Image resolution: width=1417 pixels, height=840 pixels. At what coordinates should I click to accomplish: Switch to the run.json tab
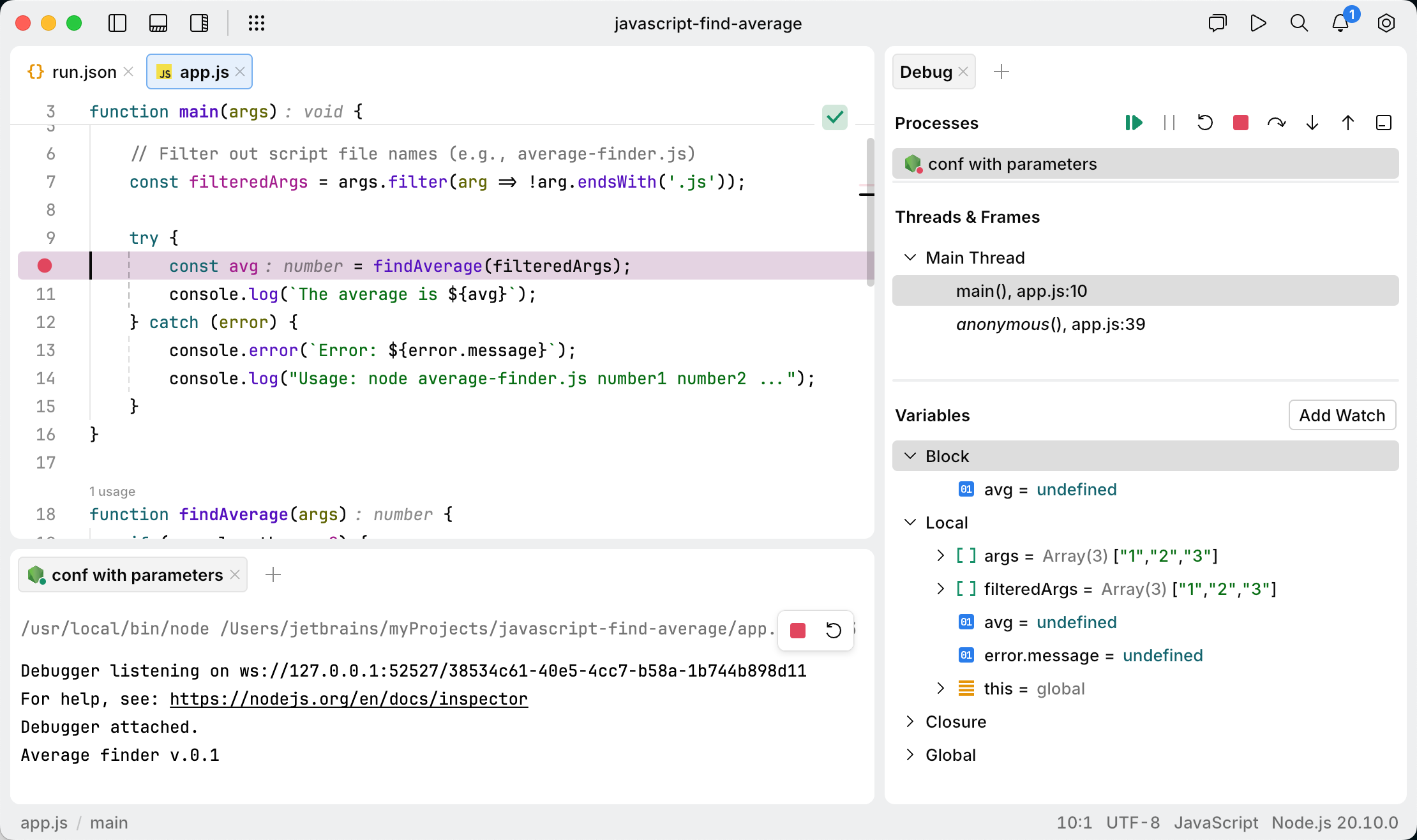click(84, 71)
